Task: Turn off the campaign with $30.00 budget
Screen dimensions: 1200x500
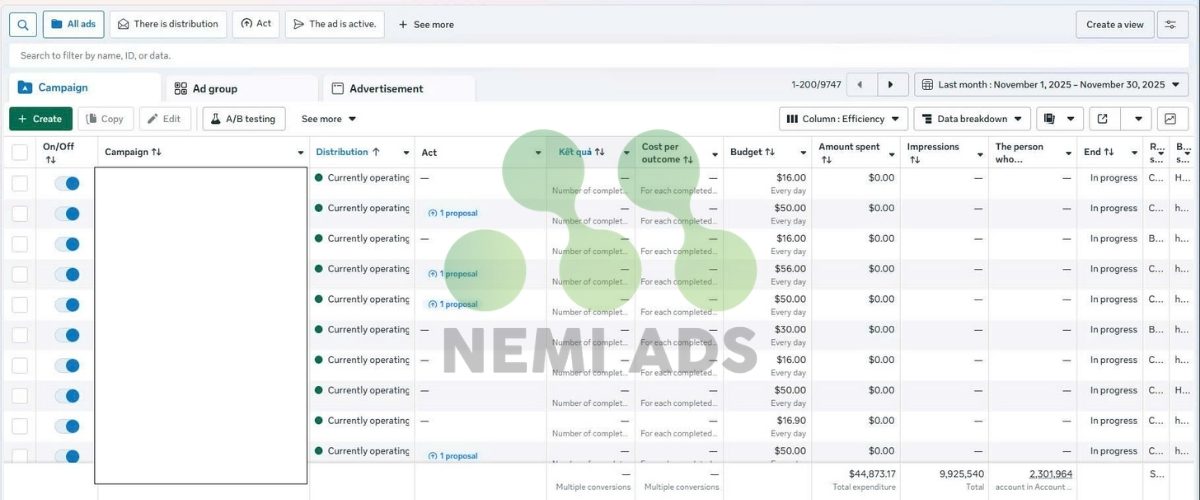Action: (x=67, y=335)
